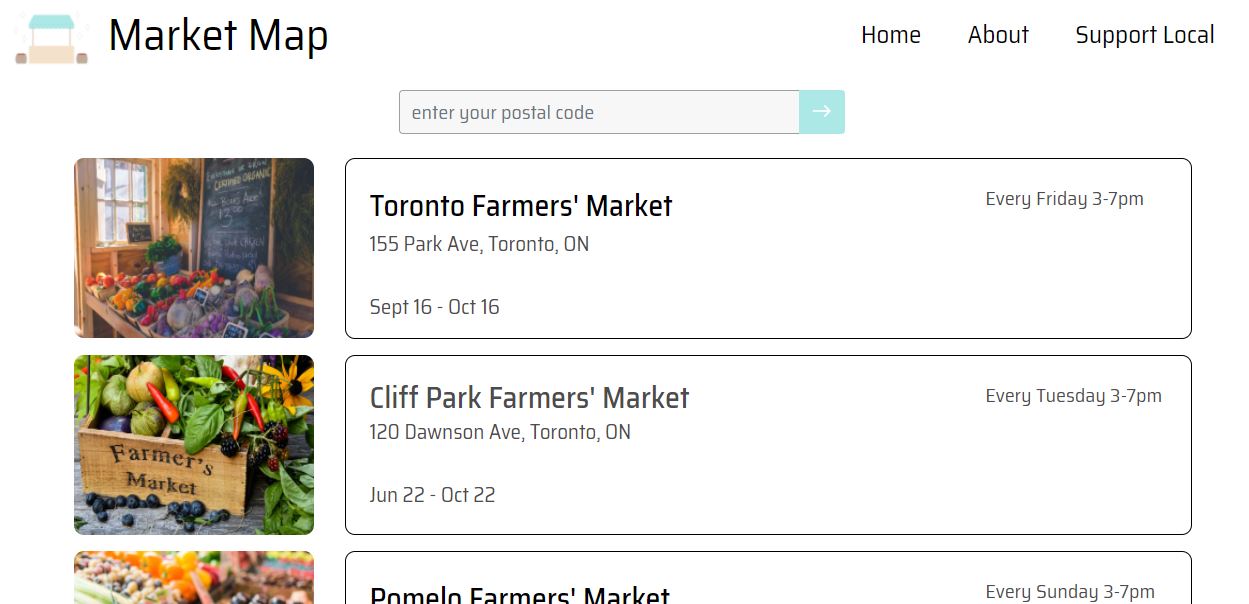Open Pomelo Farmers' Market details
Screen dimensions: 1249x604
click(x=519, y=593)
